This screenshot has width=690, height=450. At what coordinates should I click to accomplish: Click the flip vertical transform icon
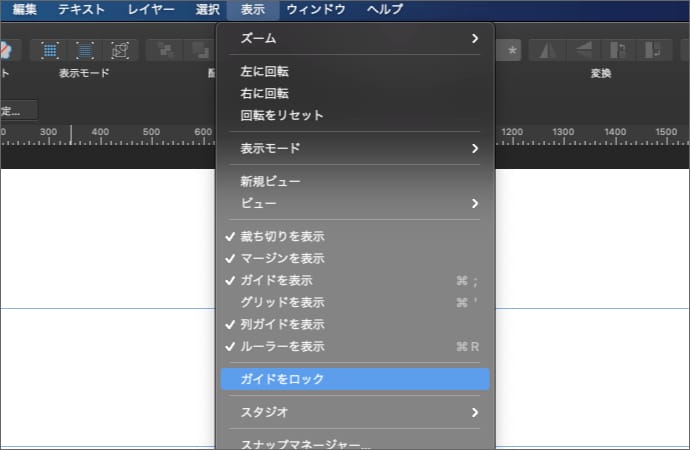584,49
